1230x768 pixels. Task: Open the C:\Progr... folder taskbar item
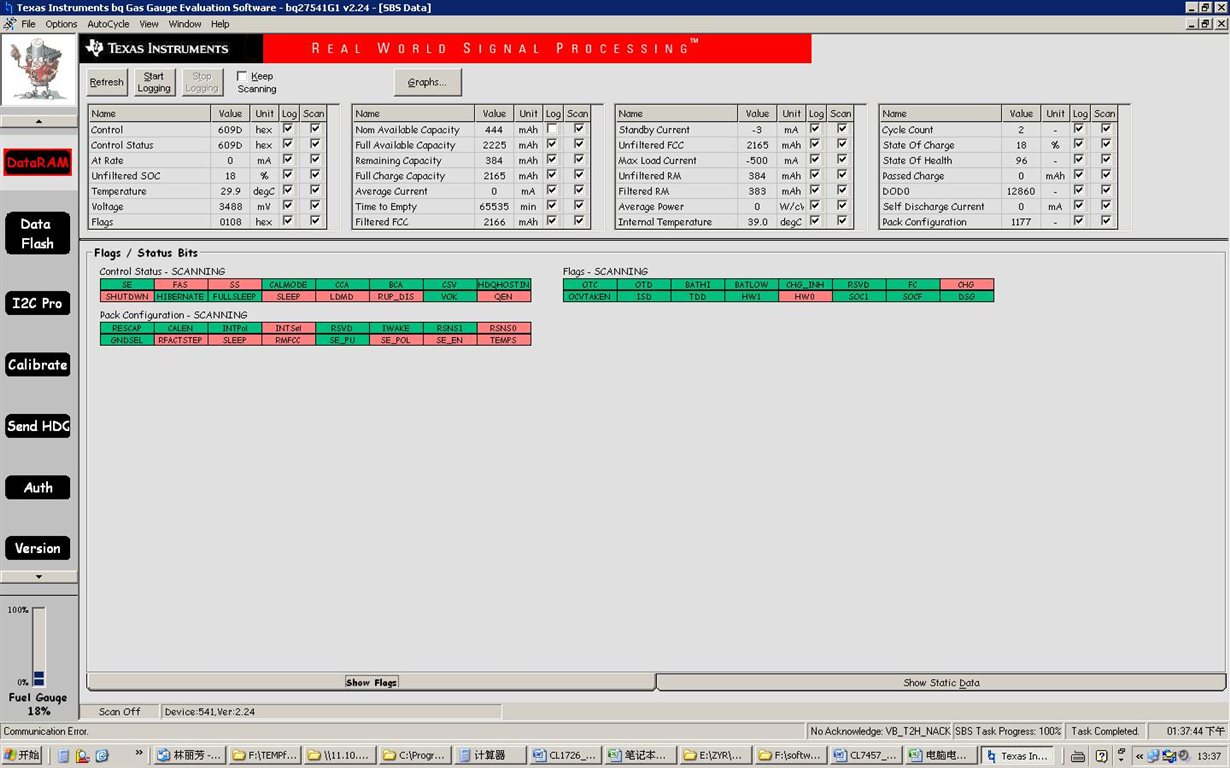tap(413, 756)
